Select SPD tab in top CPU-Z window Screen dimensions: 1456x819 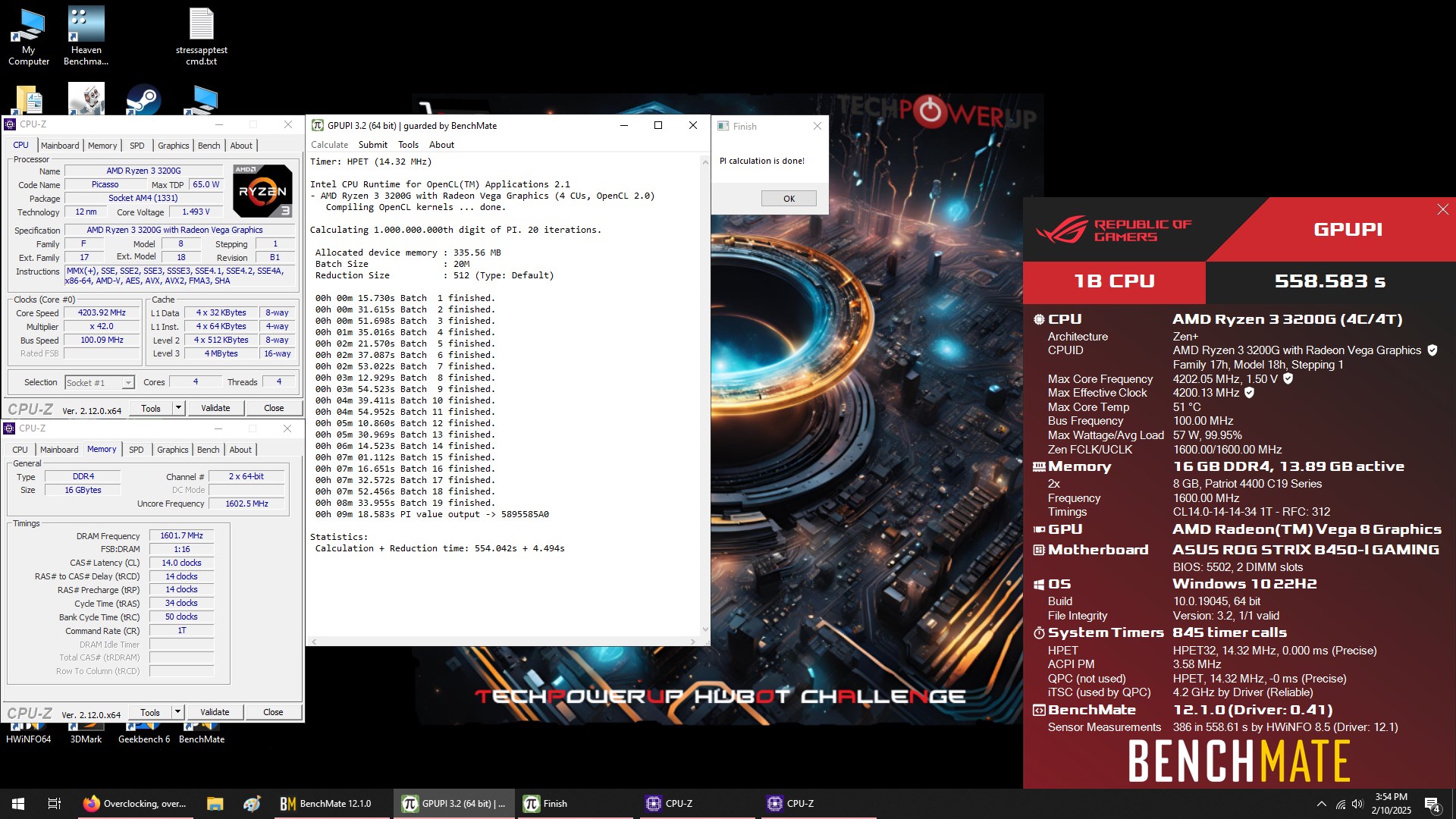pyautogui.click(x=136, y=146)
